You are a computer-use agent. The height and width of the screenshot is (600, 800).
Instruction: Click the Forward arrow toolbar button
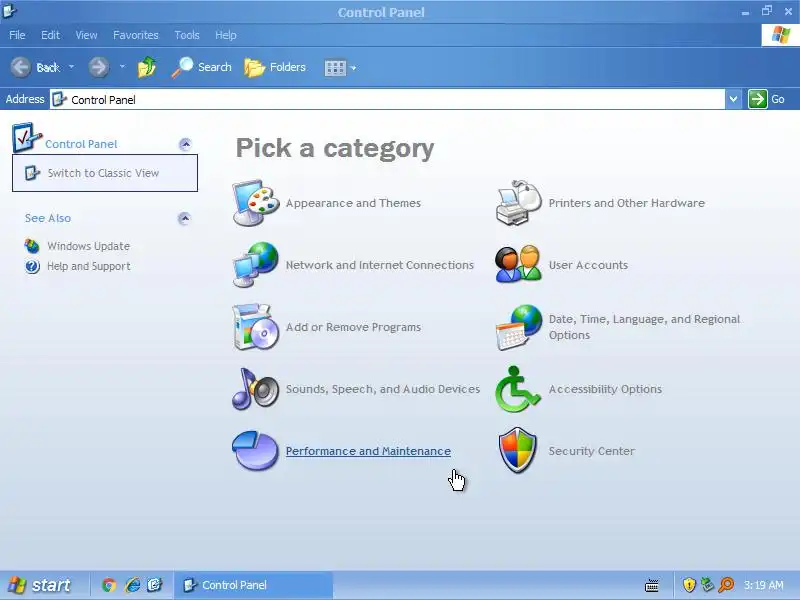(x=98, y=67)
